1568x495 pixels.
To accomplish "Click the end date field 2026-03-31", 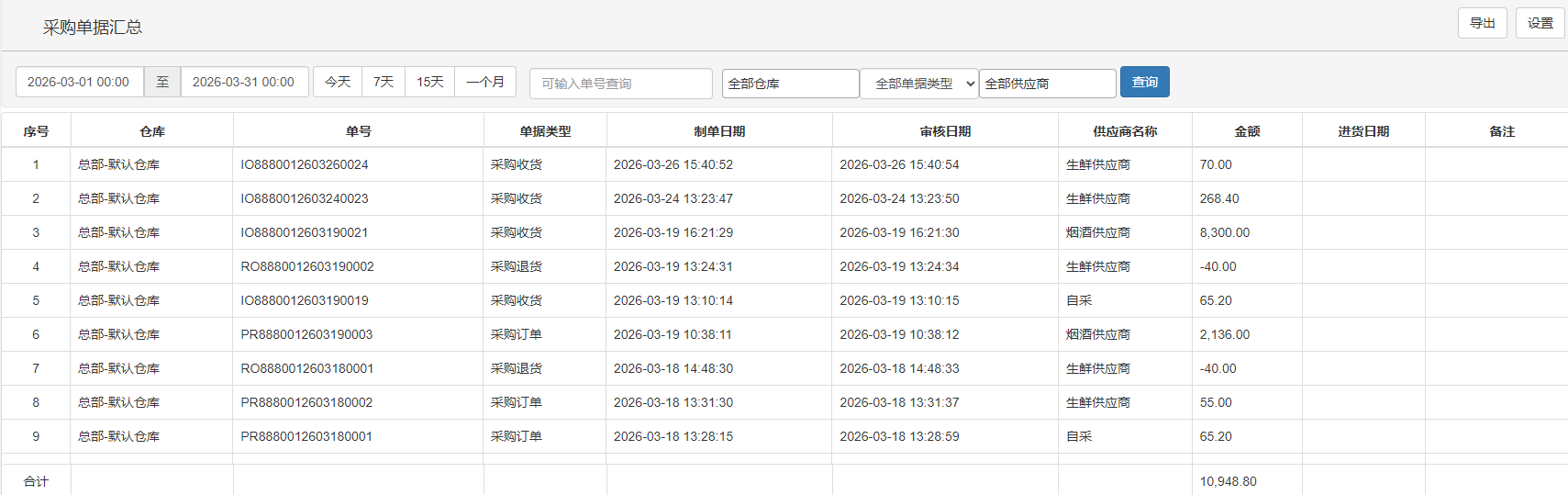I will tap(244, 82).
